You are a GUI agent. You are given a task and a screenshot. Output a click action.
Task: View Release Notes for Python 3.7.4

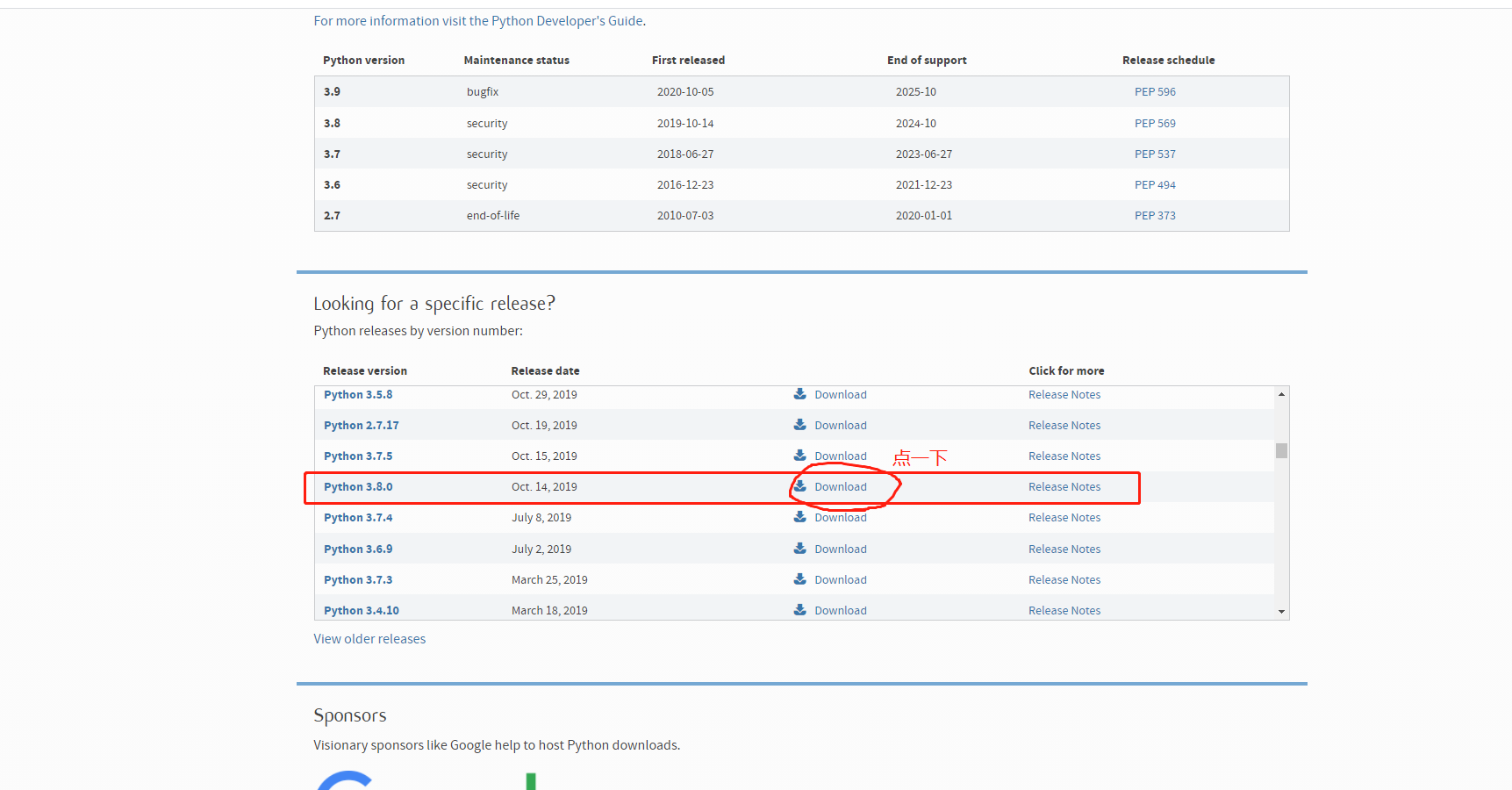1064,517
